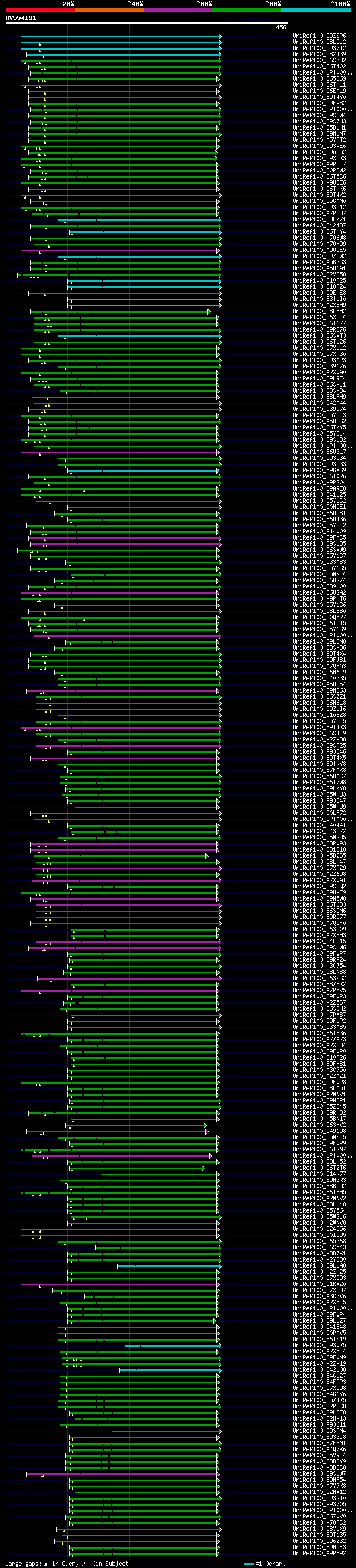Open hit UniRef100_Q7XLD8
The image size is (356, 1568).
(319, 1388)
